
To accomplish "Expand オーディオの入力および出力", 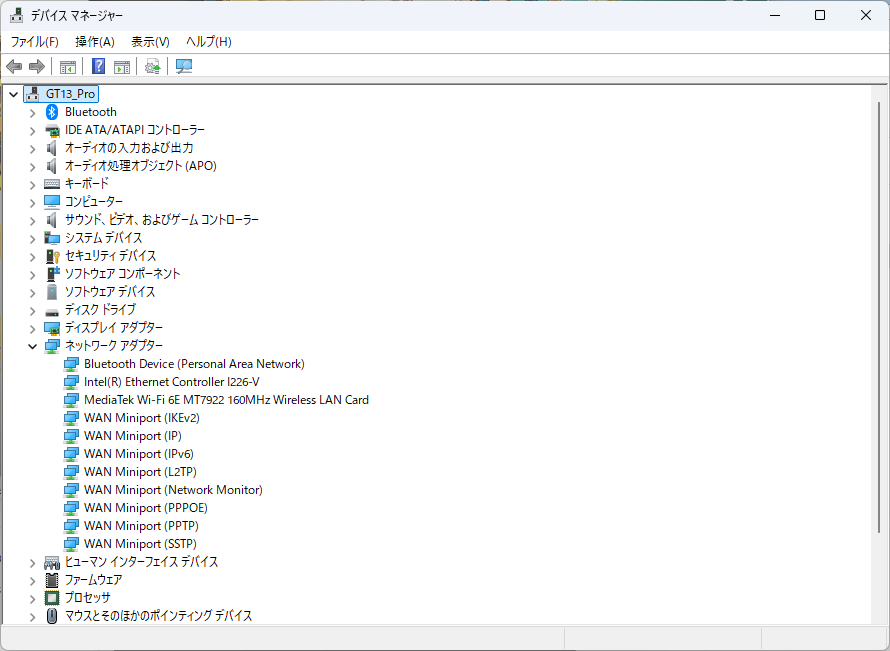I will 32,149.
